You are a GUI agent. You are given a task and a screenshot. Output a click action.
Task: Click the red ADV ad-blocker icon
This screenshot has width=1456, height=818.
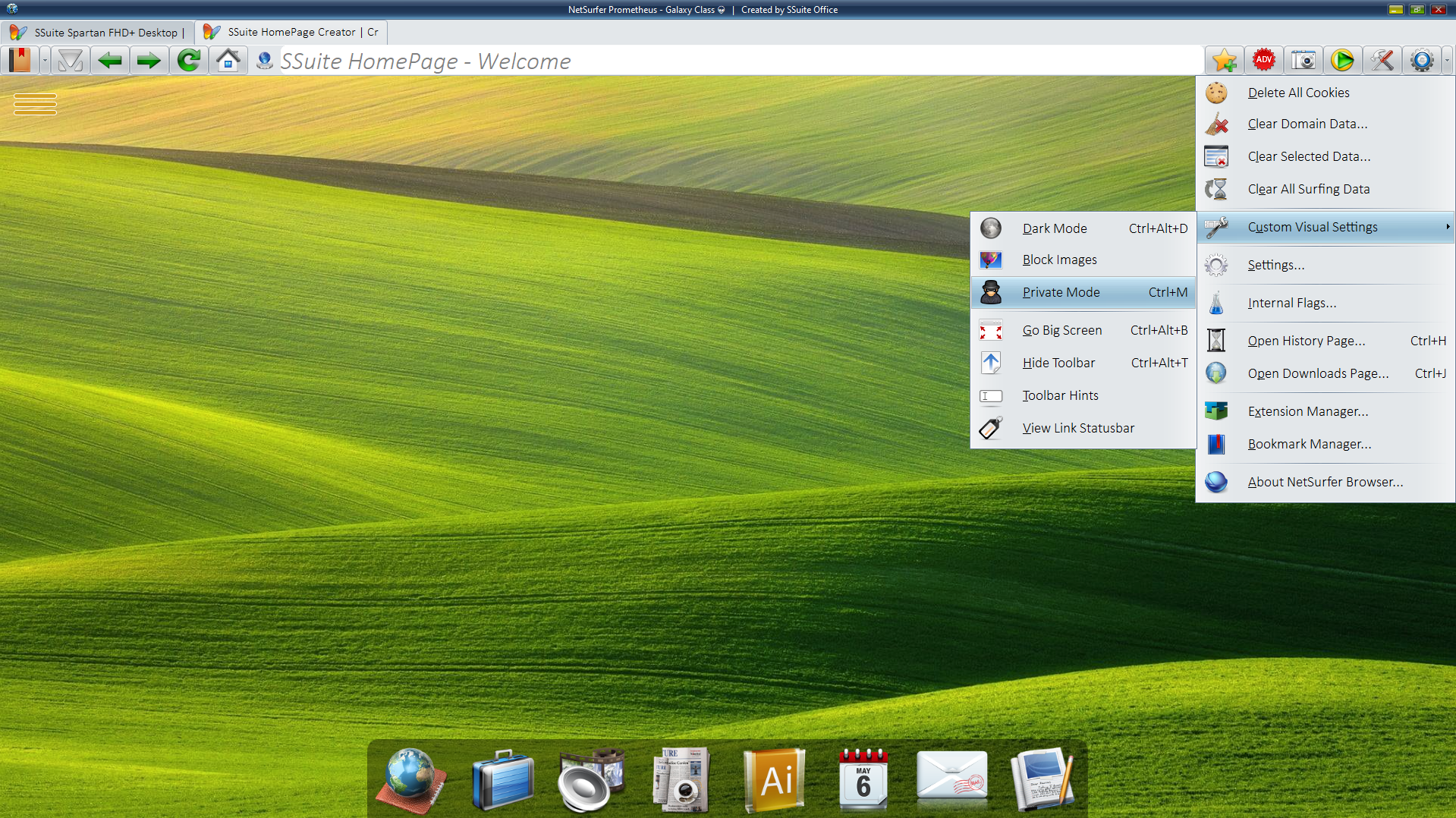click(x=1263, y=61)
